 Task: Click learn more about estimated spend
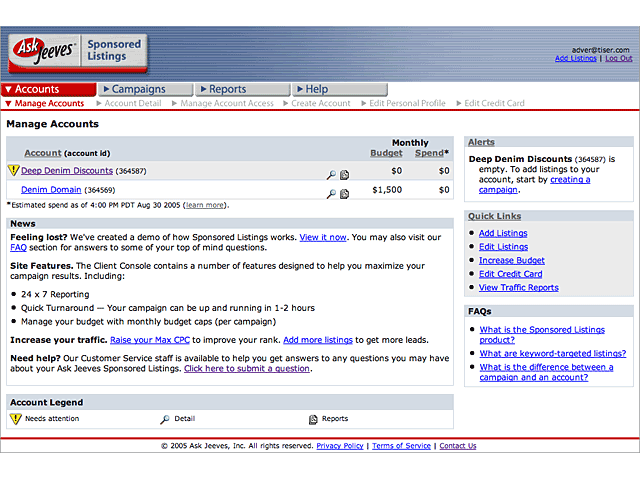click(x=205, y=205)
